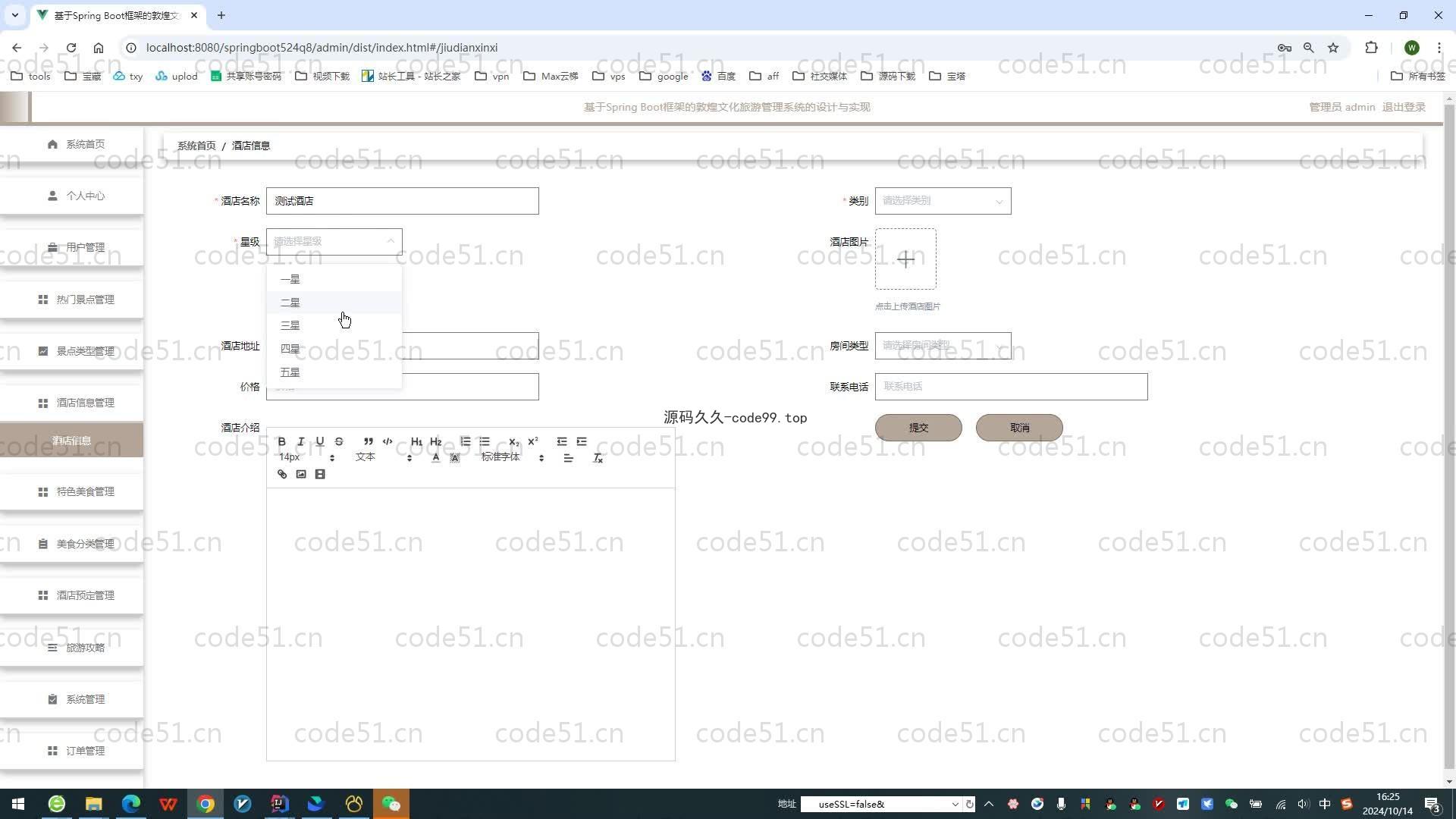Screen dimensions: 1456x819
Task: Open the 房间类型 room type dropdown
Action: tap(943, 346)
